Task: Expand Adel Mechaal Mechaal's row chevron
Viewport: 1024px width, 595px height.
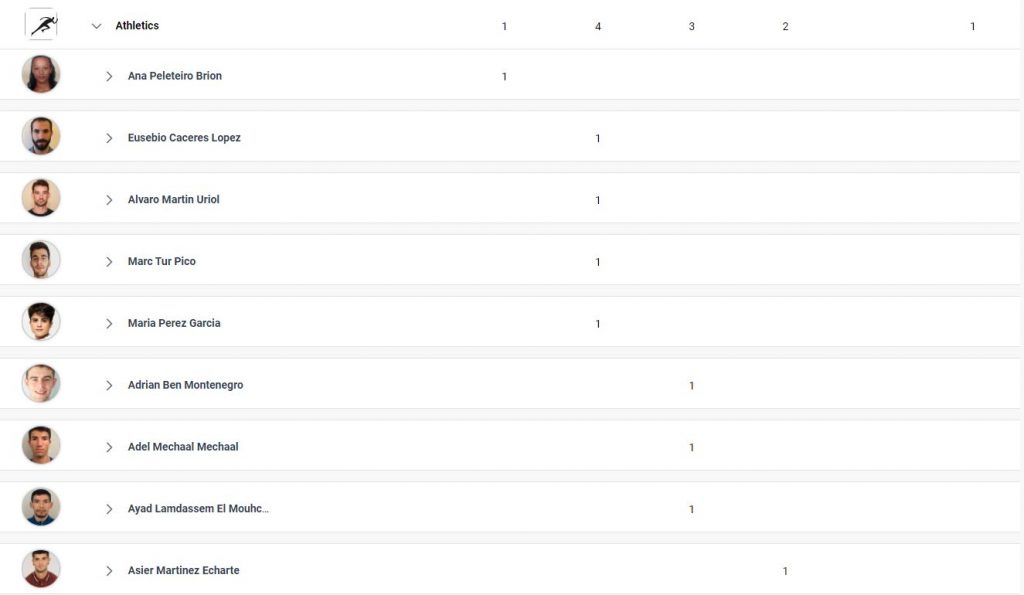Action: [109, 447]
